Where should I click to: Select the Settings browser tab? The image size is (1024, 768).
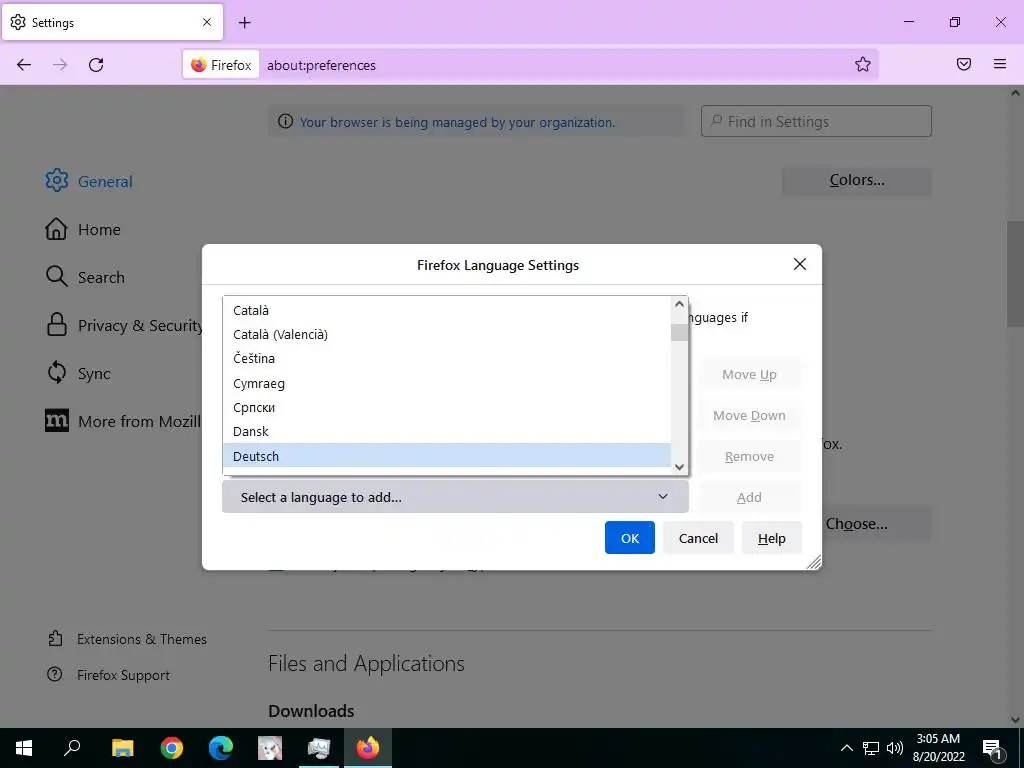[112, 22]
